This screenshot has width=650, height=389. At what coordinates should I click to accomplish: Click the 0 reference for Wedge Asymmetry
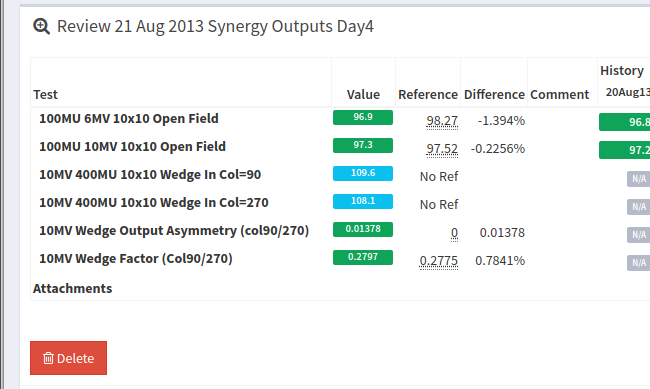coord(454,233)
